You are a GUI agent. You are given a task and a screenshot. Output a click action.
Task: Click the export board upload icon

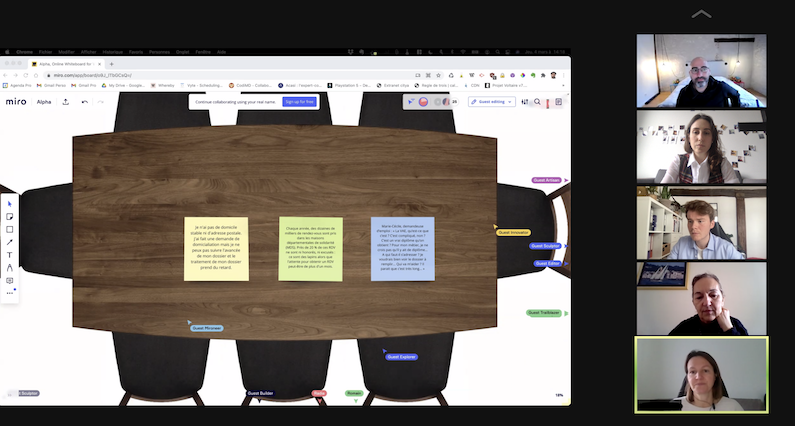(66, 101)
